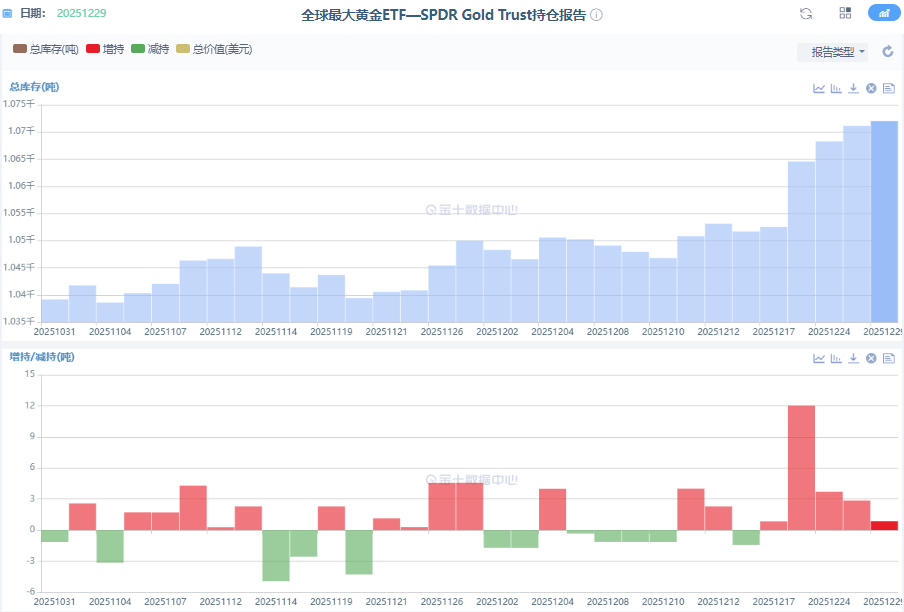The width and height of the screenshot is (904, 612).
Task: Download the 增持/减持 chart image
Action: 853,358
